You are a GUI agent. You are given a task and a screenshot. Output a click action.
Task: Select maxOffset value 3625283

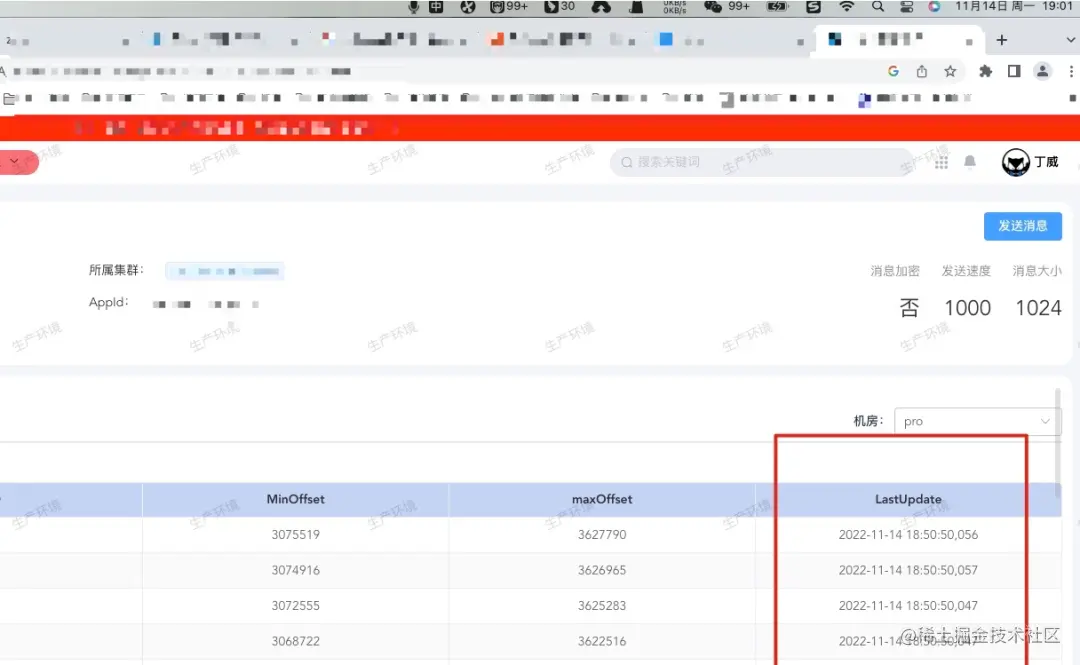pyautogui.click(x=602, y=606)
